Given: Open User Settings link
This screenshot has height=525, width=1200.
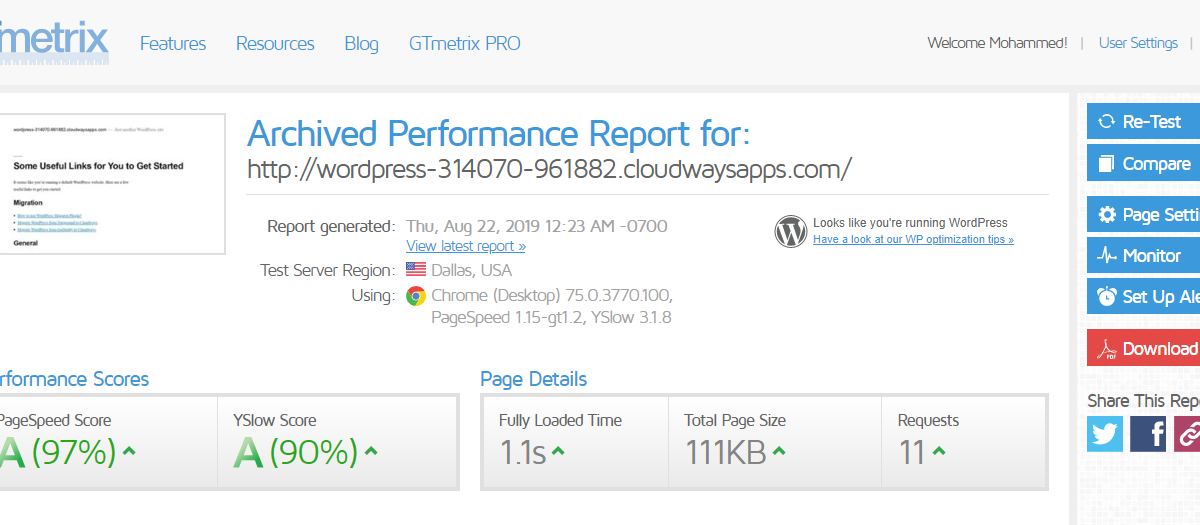Looking at the screenshot, I should click(x=1138, y=43).
